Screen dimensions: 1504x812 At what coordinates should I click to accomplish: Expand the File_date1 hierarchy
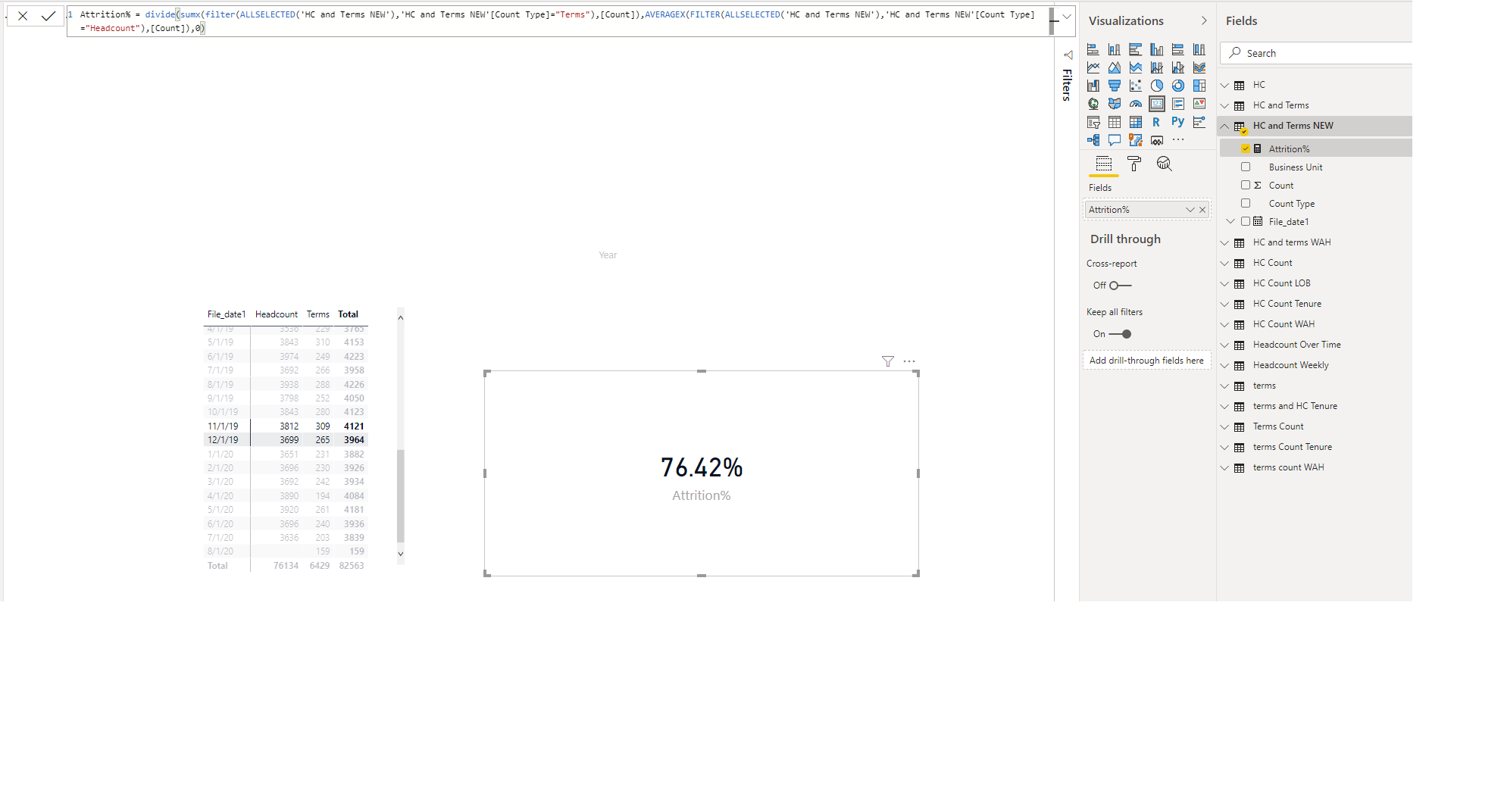[1230, 221]
